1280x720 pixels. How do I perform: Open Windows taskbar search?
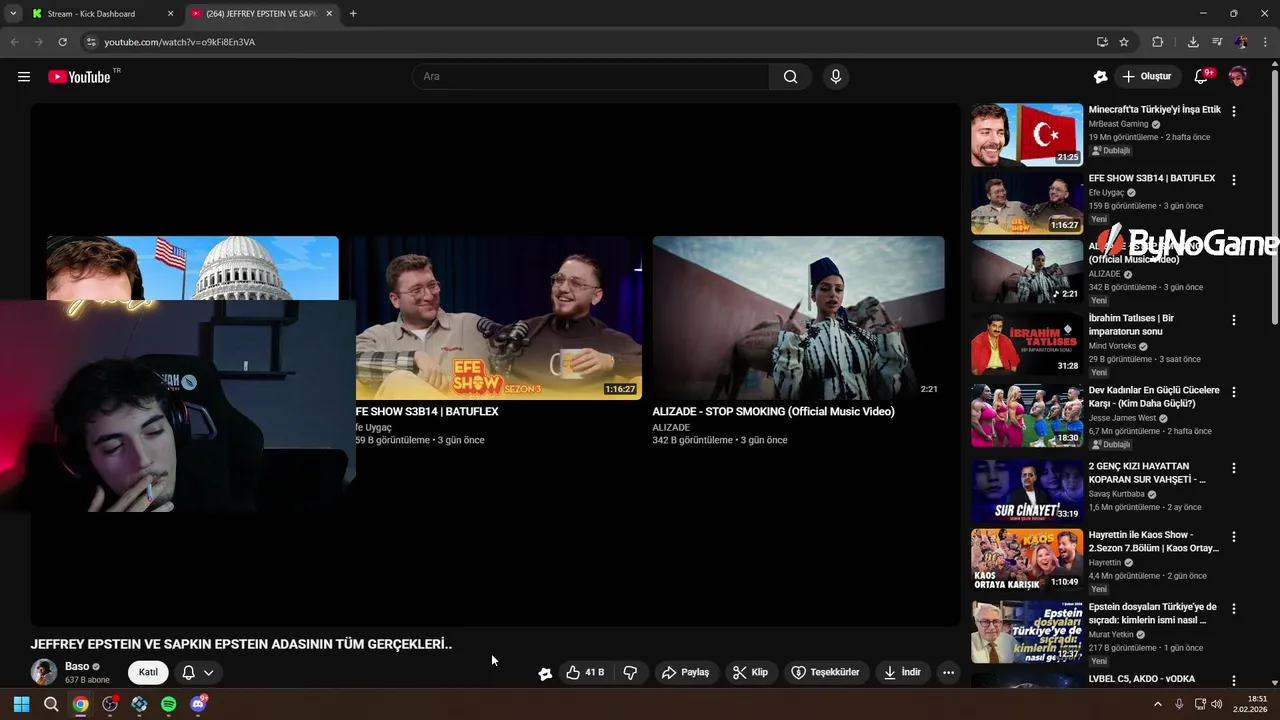pos(51,704)
